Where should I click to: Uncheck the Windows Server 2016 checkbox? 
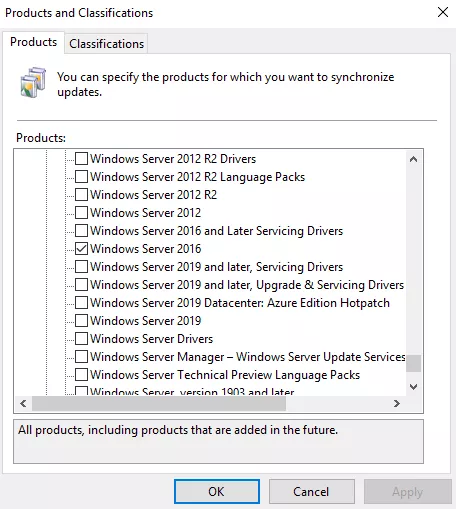(x=81, y=249)
